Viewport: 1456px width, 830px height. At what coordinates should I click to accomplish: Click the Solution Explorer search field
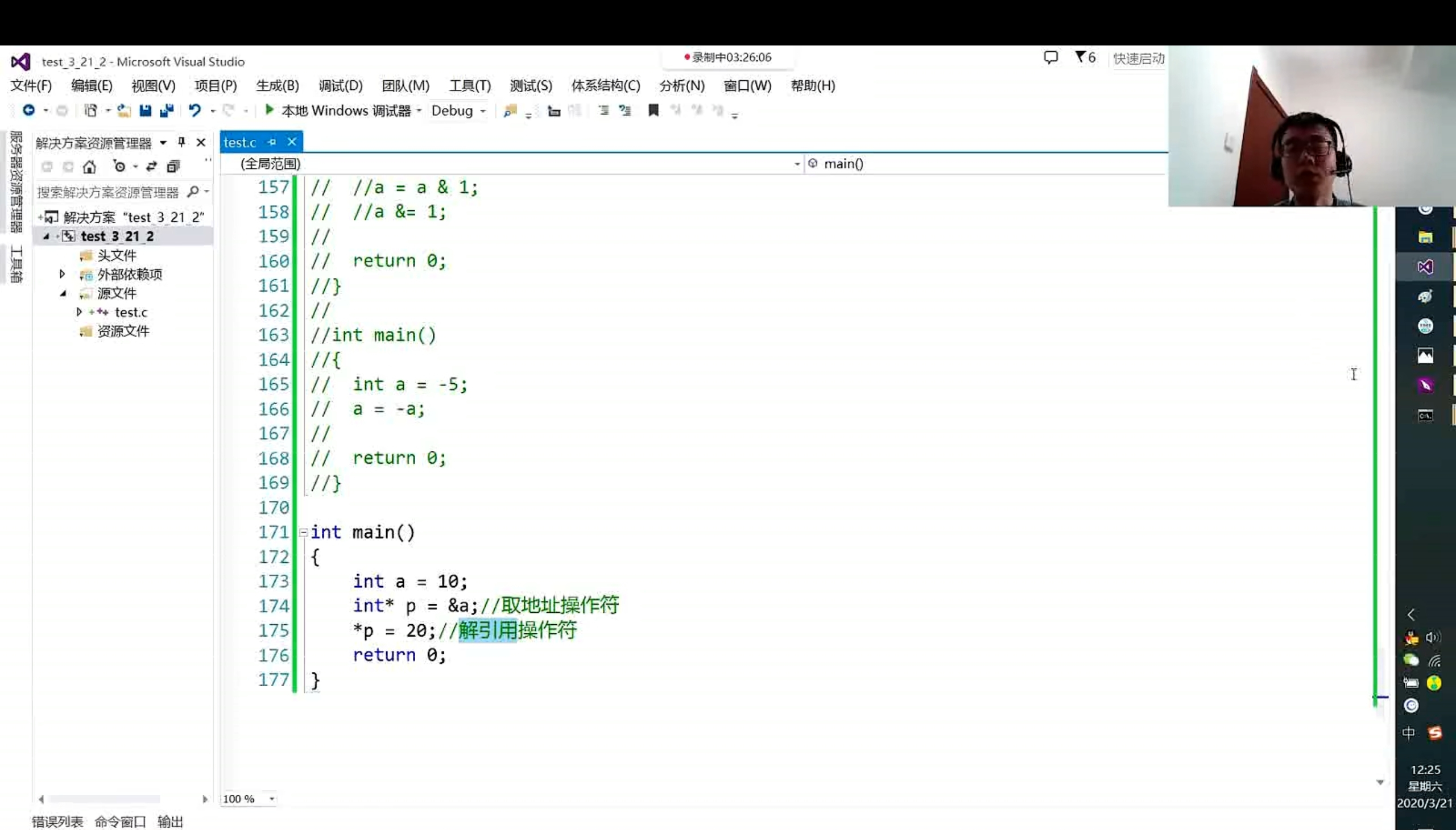click(110, 192)
